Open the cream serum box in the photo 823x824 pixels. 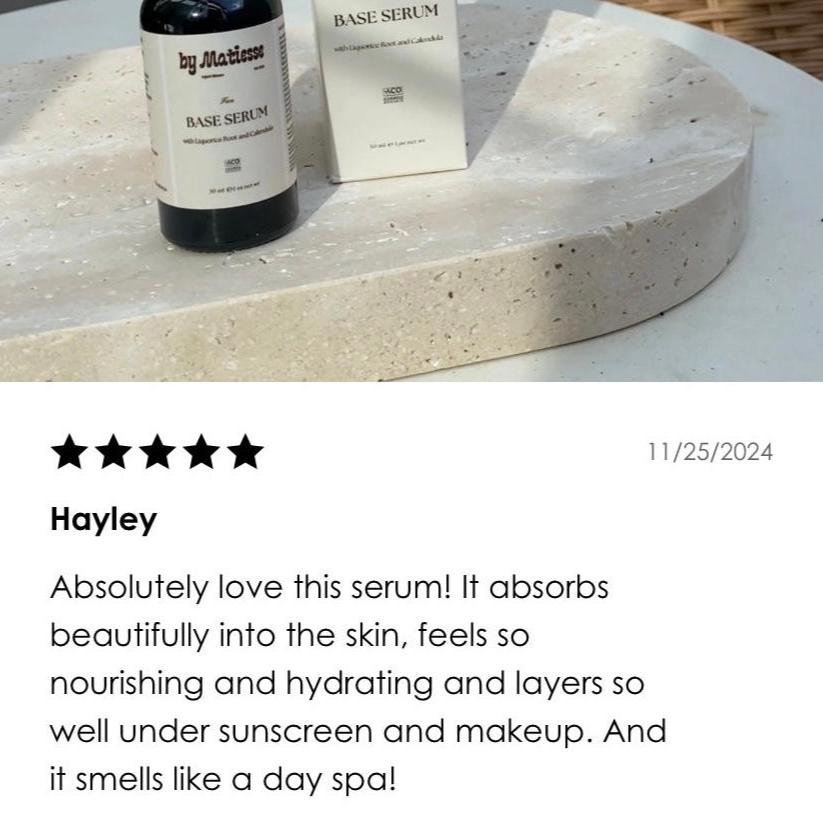pyautogui.click(x=388, y=89)
